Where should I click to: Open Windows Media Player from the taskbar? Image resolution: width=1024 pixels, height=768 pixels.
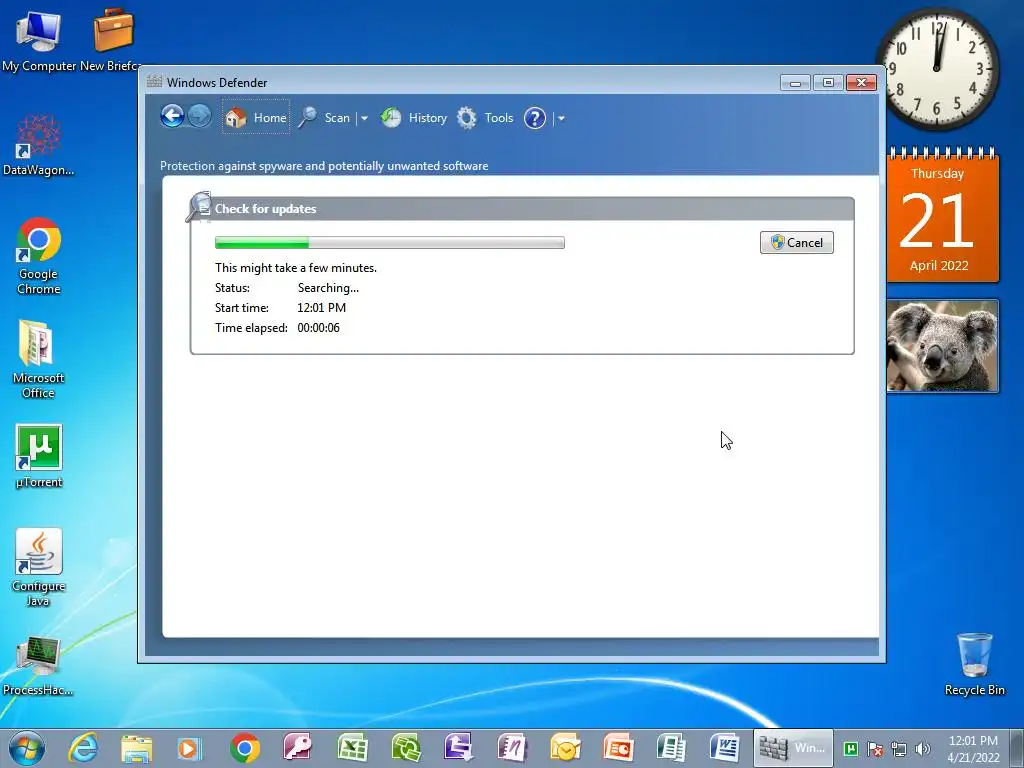[190, 748]
